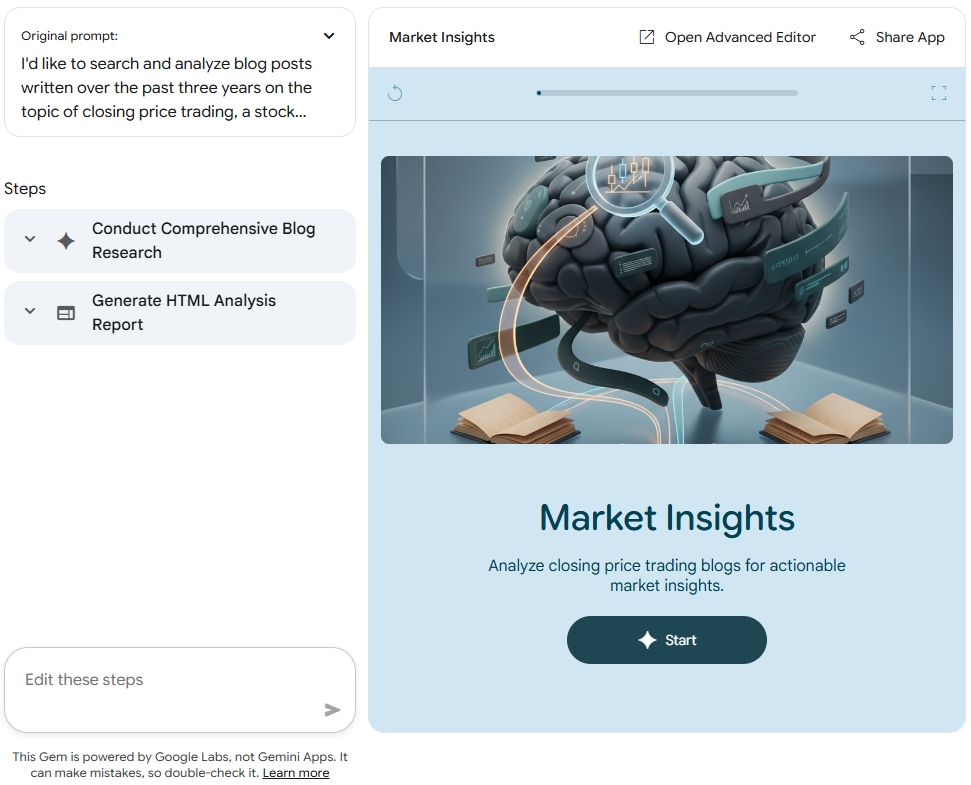Image resolution: width=971 pixels, height=785 pixels.
Task: Click the sparkle icon on the Blog Research step
Action: pyautogui.click(x=66, y=241)
